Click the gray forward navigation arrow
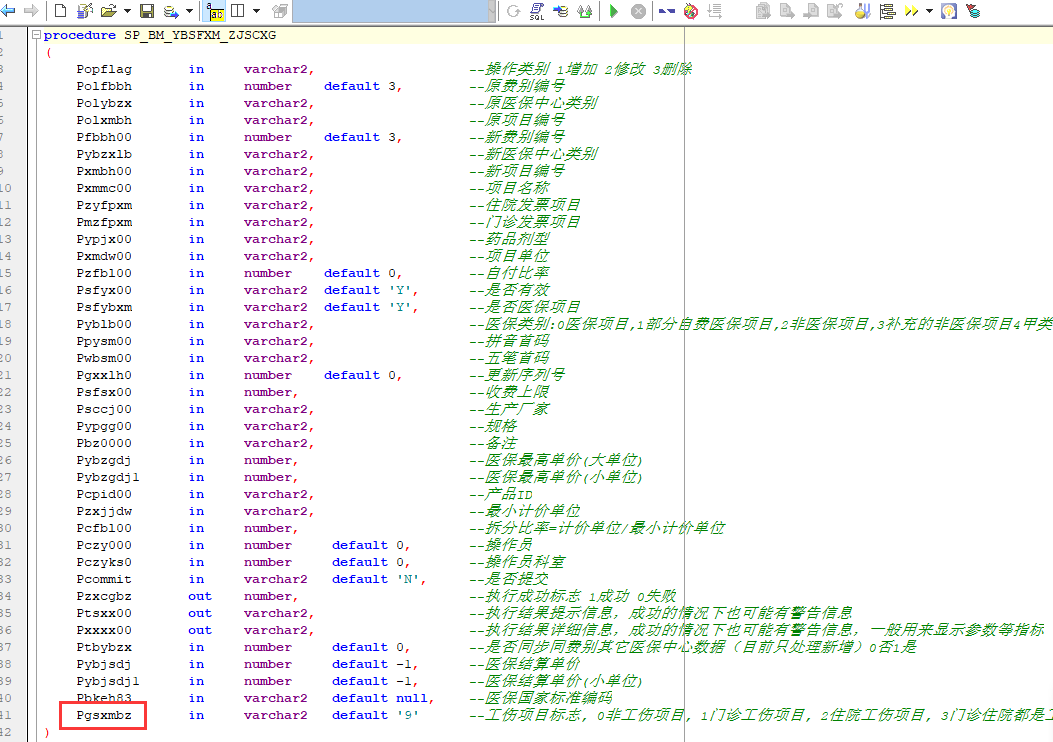 pos(31,11)
